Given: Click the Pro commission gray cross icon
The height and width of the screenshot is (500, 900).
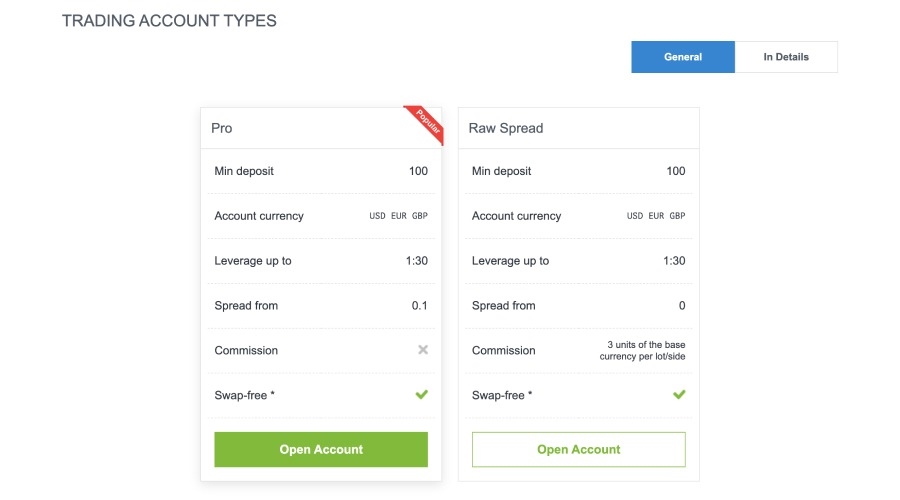Looking at the screenshot, I should tap(422, 350).
